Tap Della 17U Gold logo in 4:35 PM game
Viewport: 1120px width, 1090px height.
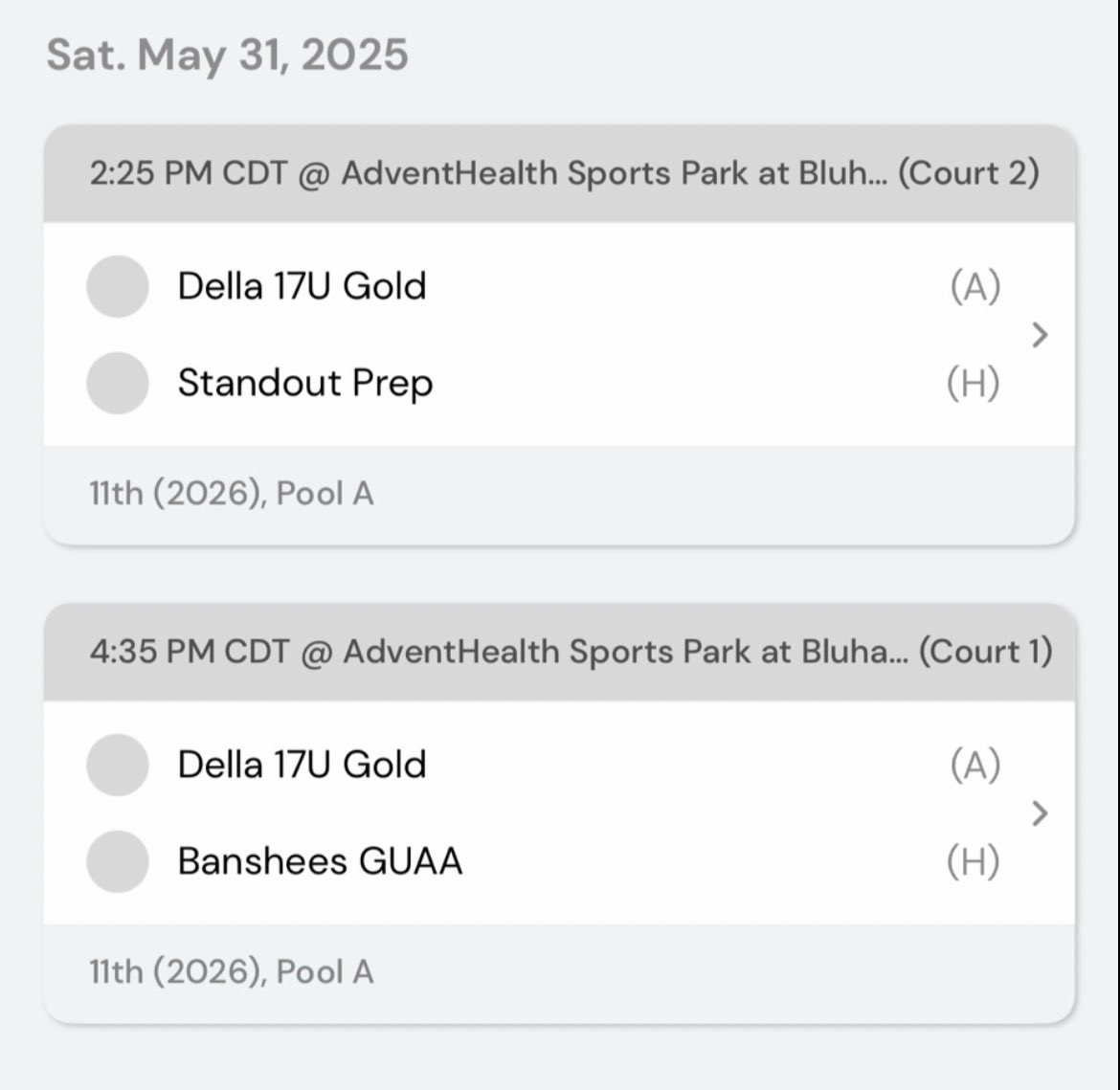tap(118, 765)
